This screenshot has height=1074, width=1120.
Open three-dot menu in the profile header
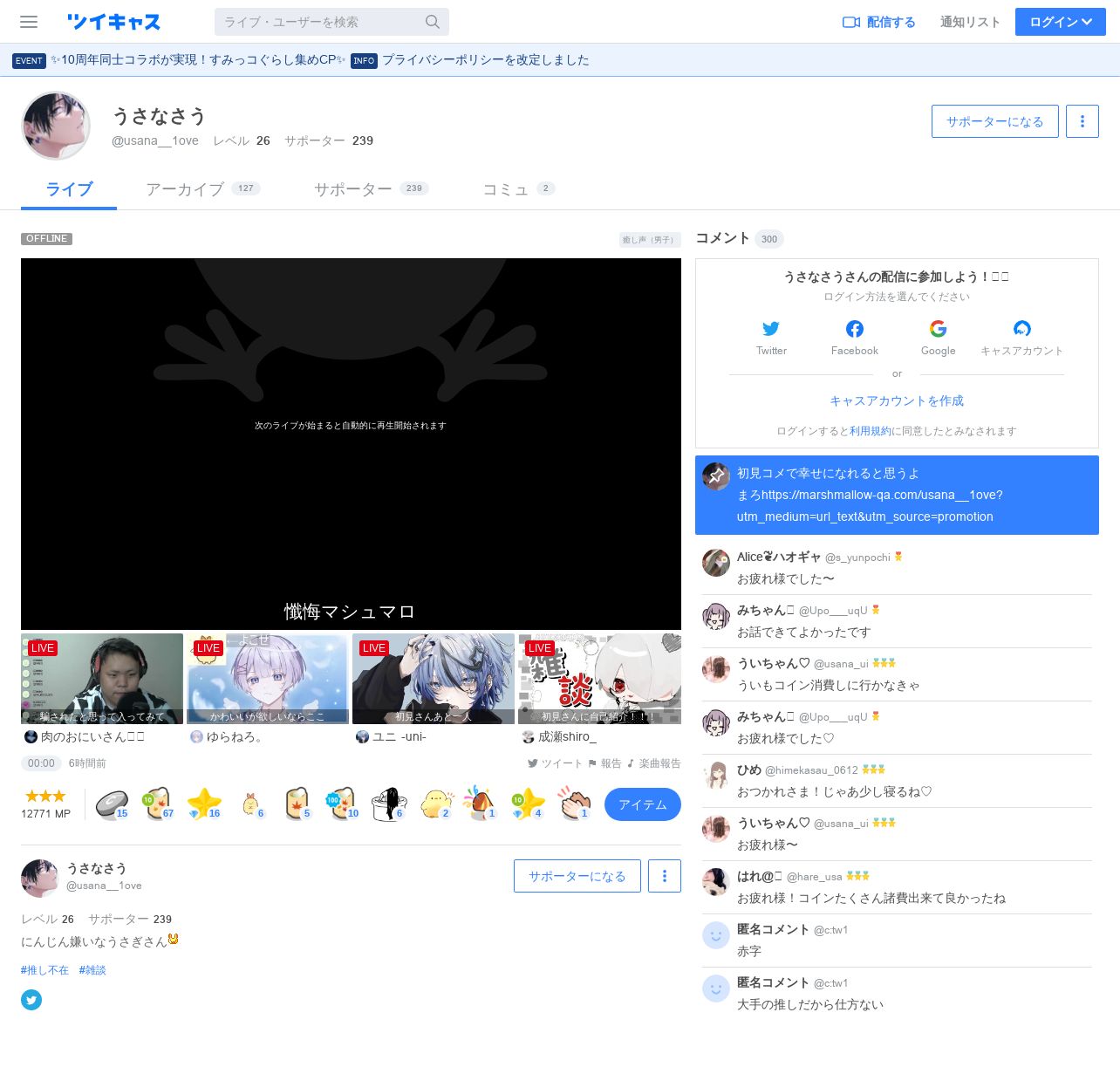tap(1082, 121)
